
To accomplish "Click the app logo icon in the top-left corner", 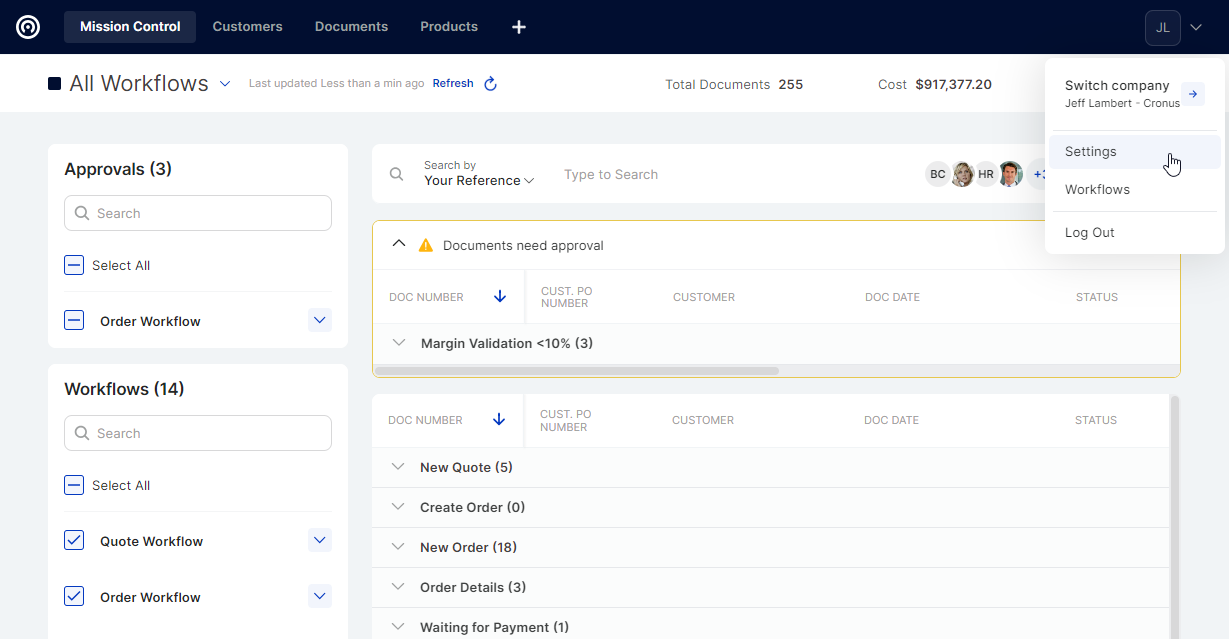I will [x=28, y=27].
